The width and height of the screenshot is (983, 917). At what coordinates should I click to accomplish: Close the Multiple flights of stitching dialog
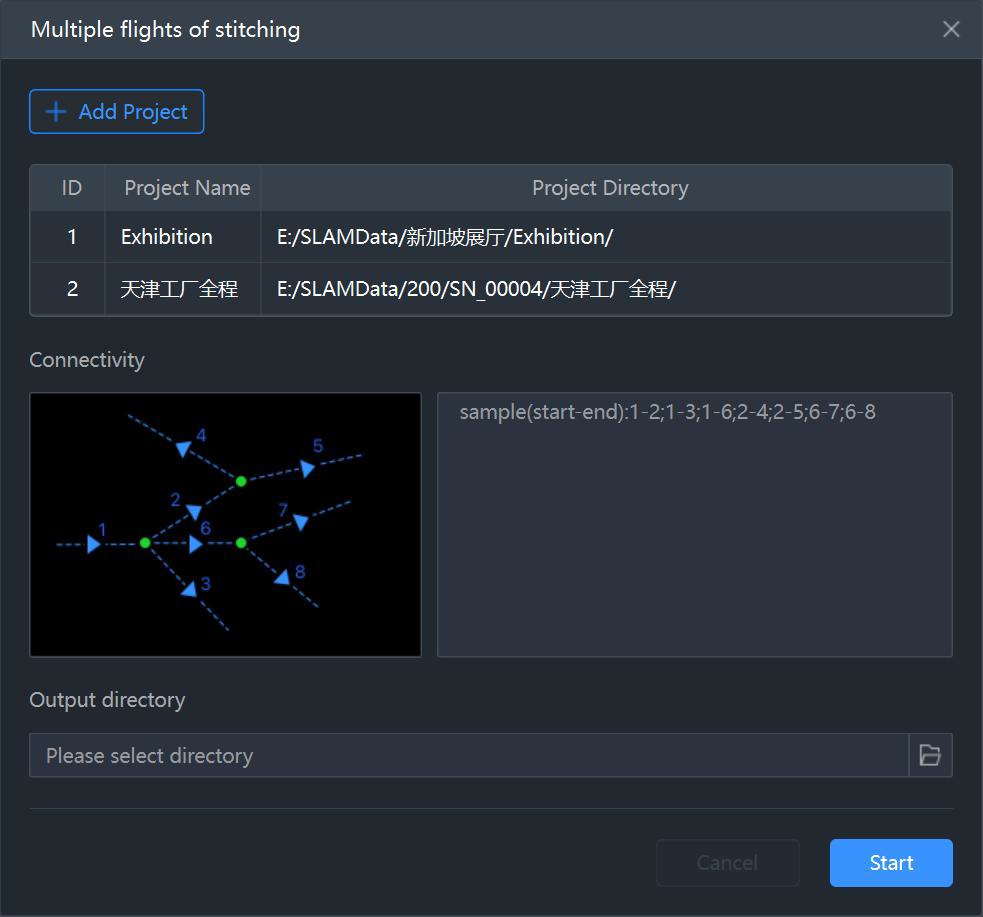click(x=950, y=29)
